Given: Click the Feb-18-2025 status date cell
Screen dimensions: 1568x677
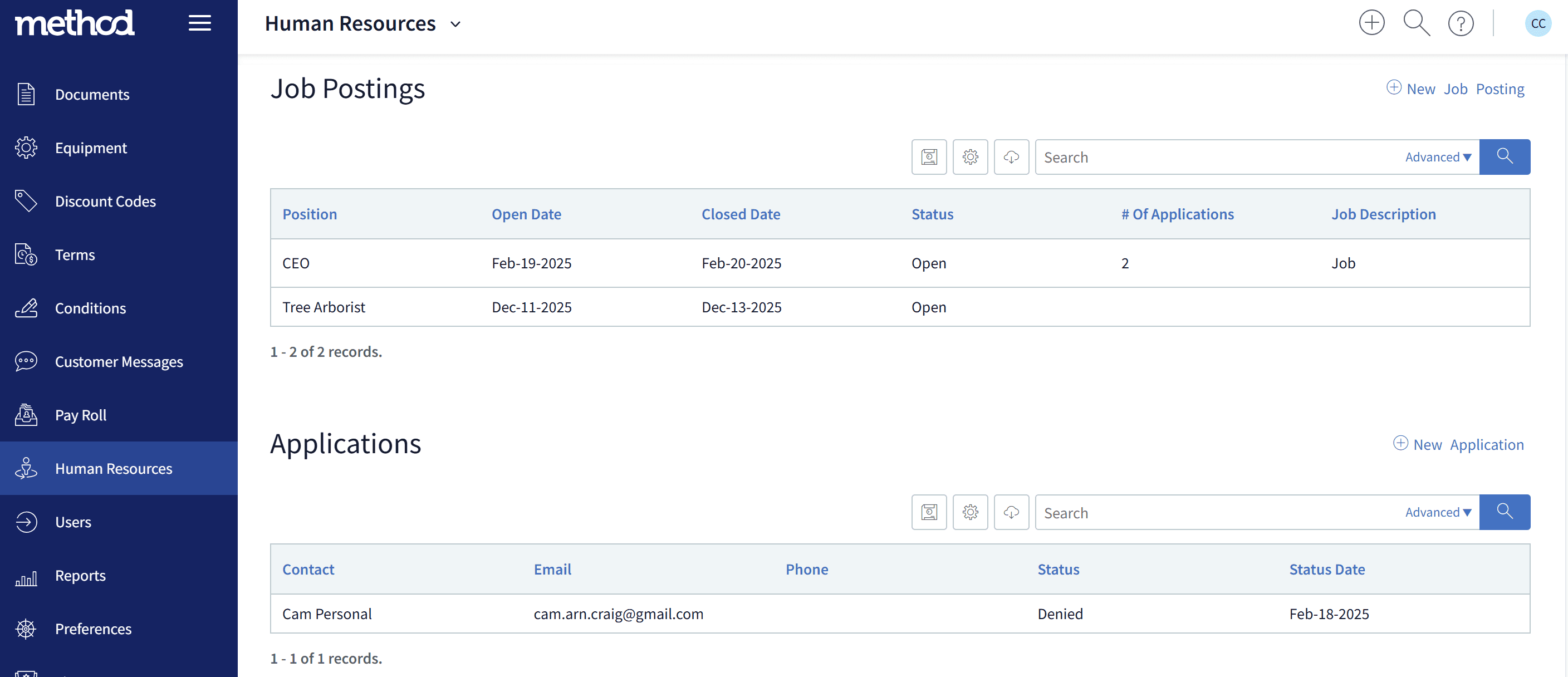Looking at the screenshot, I should pyautogui.click(x=1329, y=614).
